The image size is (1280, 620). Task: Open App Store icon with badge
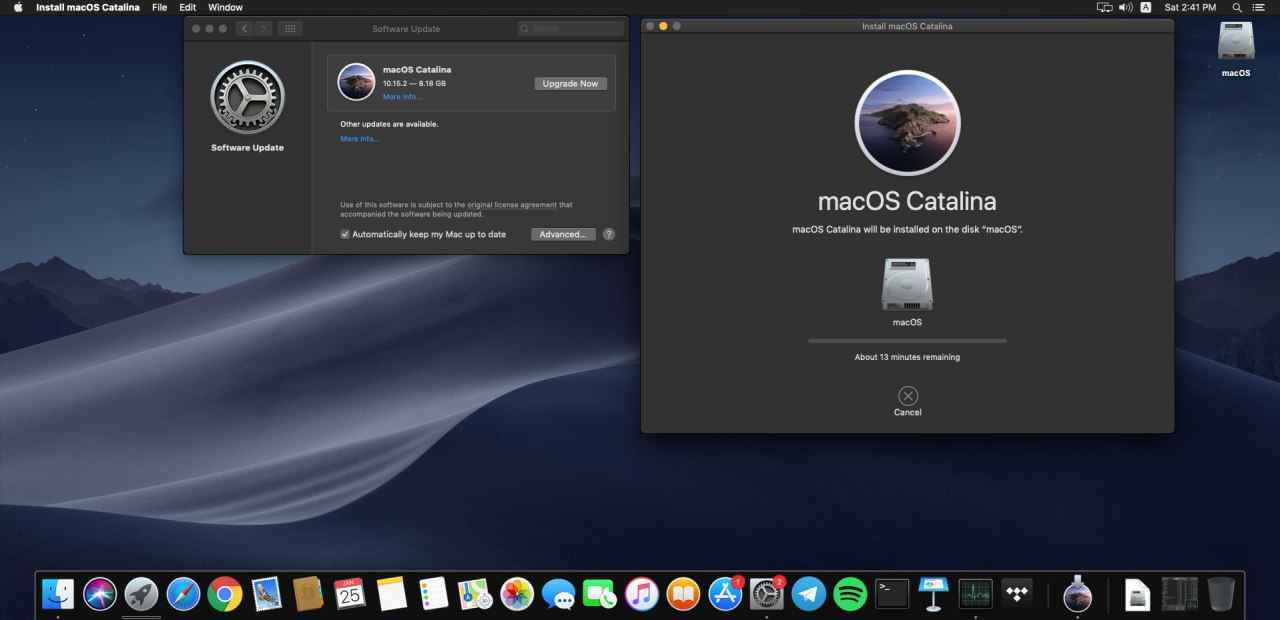(x=725, y=594)
